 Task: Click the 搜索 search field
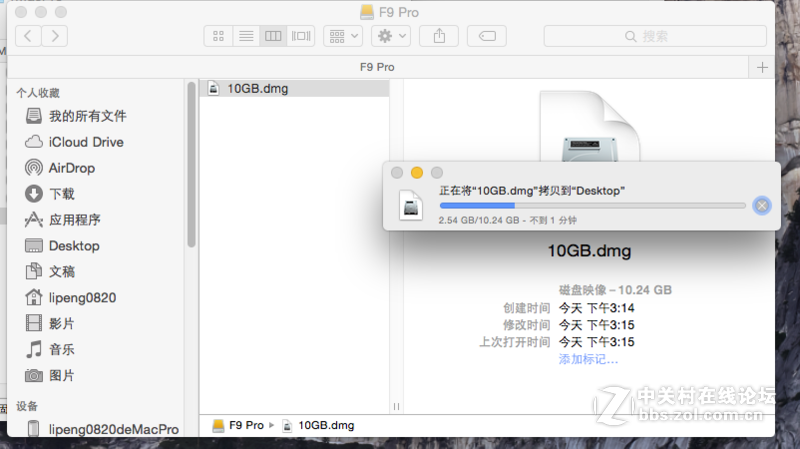(655, 36)
